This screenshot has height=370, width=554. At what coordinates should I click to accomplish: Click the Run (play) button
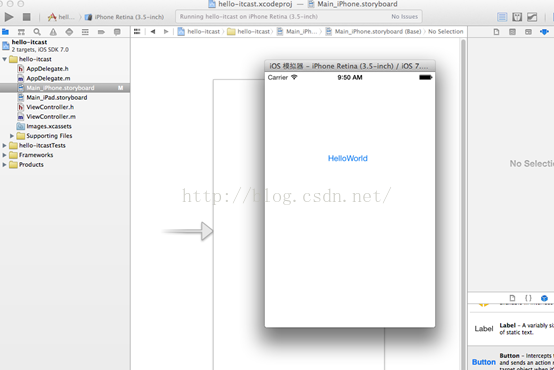9,17
